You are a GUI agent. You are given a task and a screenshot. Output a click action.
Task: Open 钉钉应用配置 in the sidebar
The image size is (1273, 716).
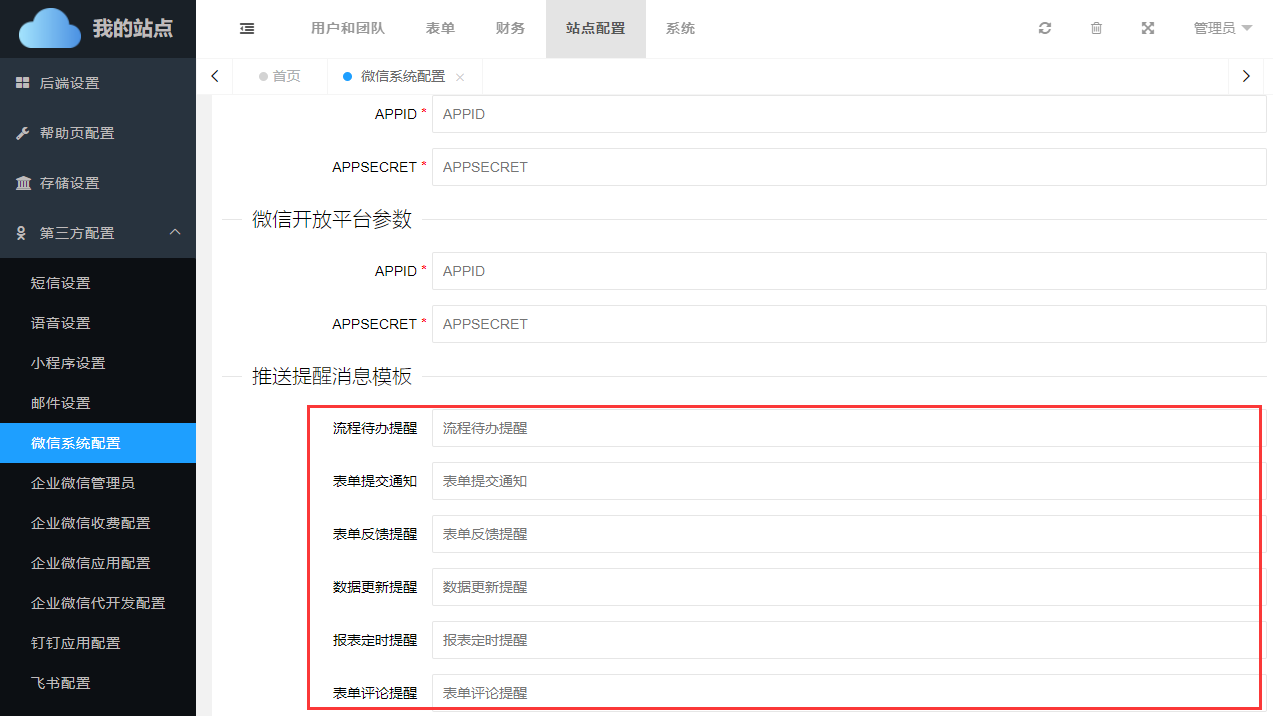point(76,643)
